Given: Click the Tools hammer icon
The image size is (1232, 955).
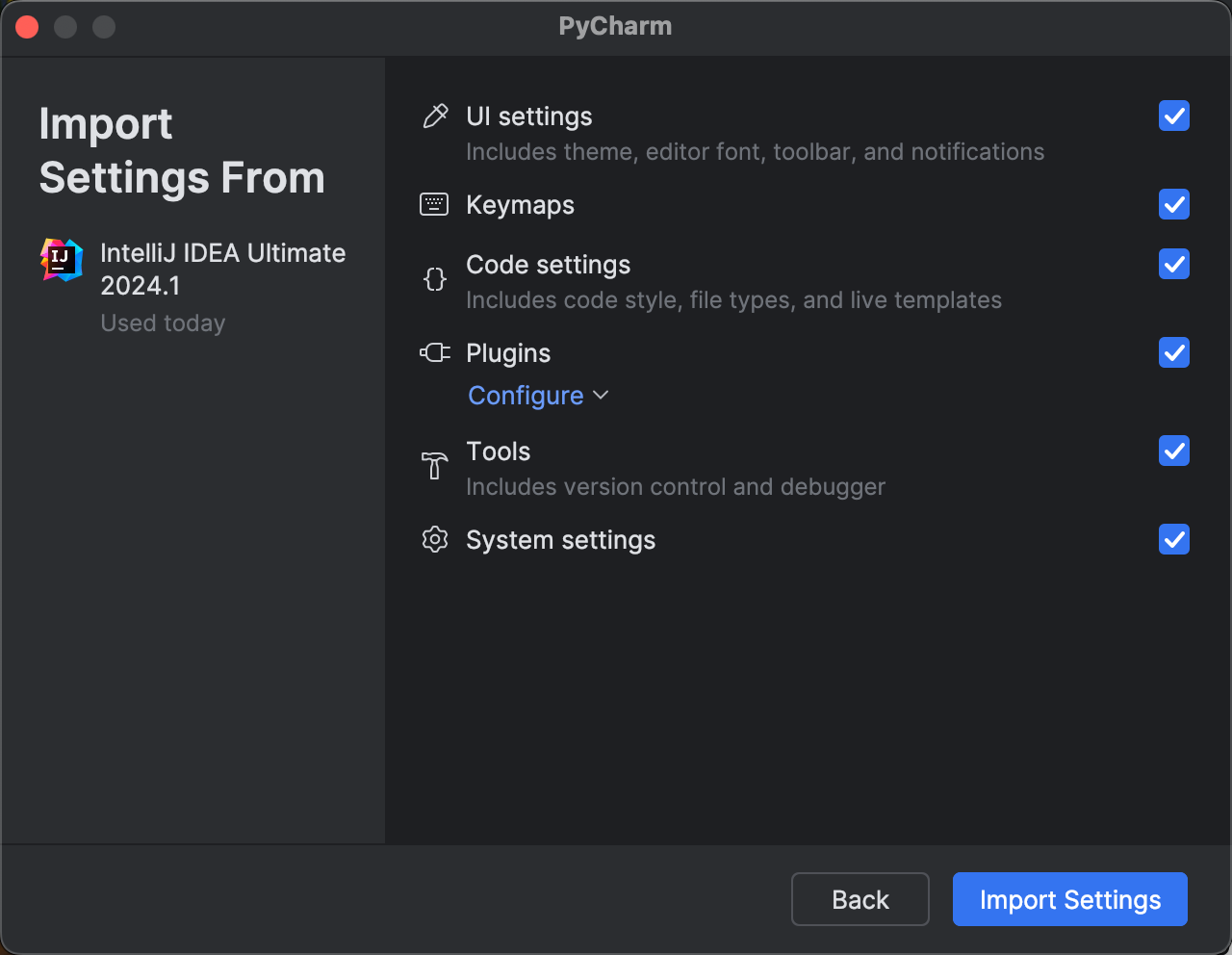Looking at the screenshot, I should tap(435, 465).
